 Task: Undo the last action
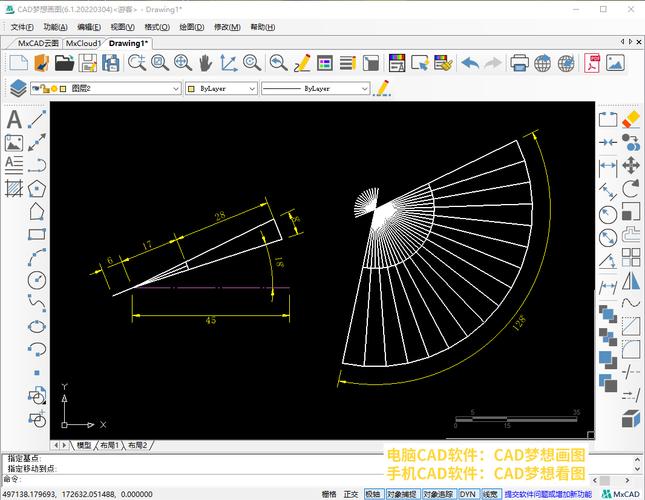point(470,63)
